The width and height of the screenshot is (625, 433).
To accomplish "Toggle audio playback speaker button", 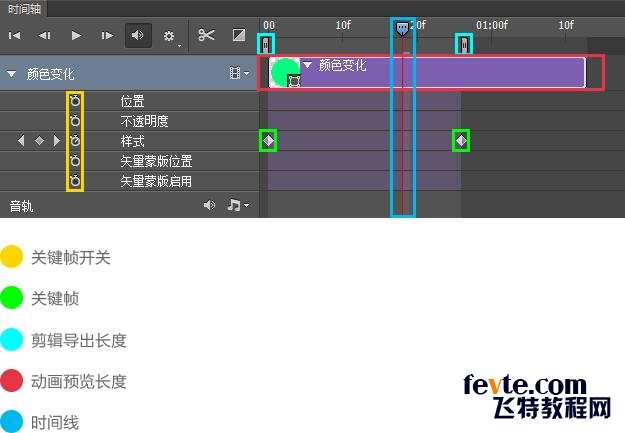I will pyautogui.click(x=138, y=35).
